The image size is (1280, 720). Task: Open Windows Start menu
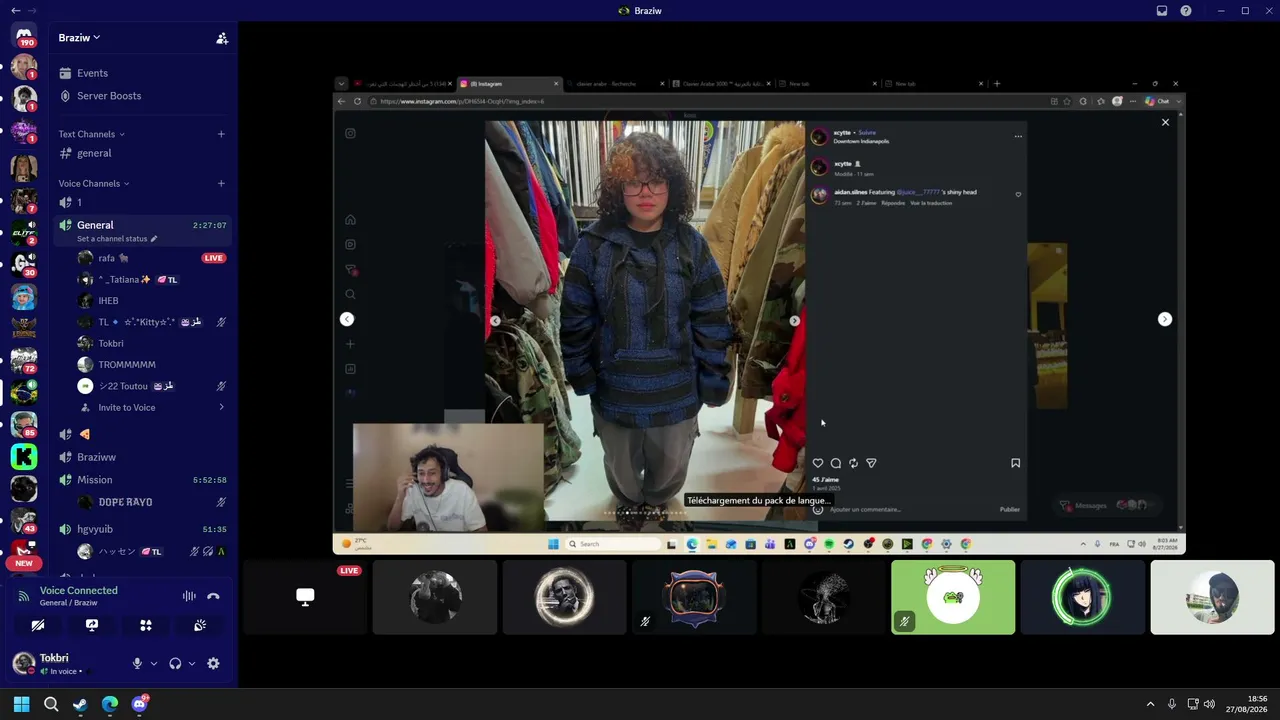21,704
